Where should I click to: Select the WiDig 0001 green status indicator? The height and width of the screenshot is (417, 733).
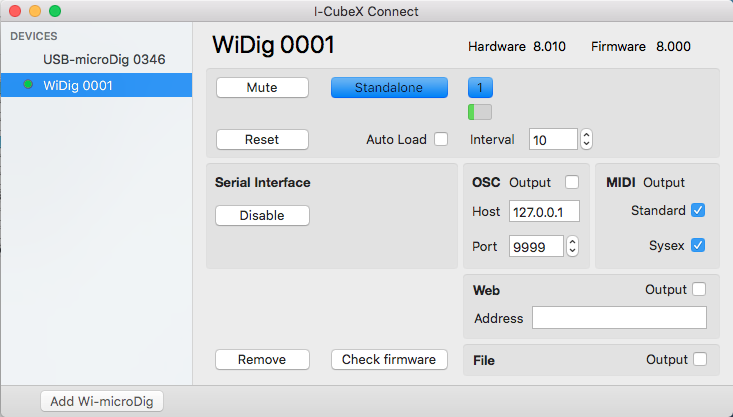coord(28,85)
